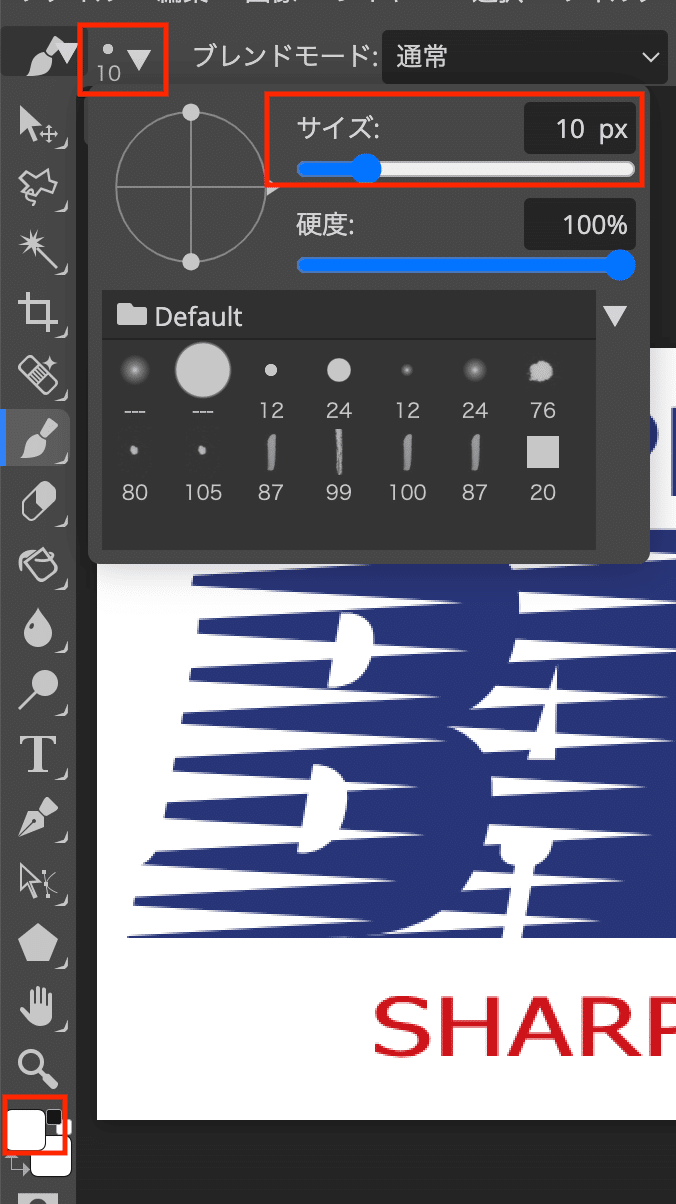Click the white foreground color swatch
The width and height of the screenshot is (676, 1204).
point(26,1130)
